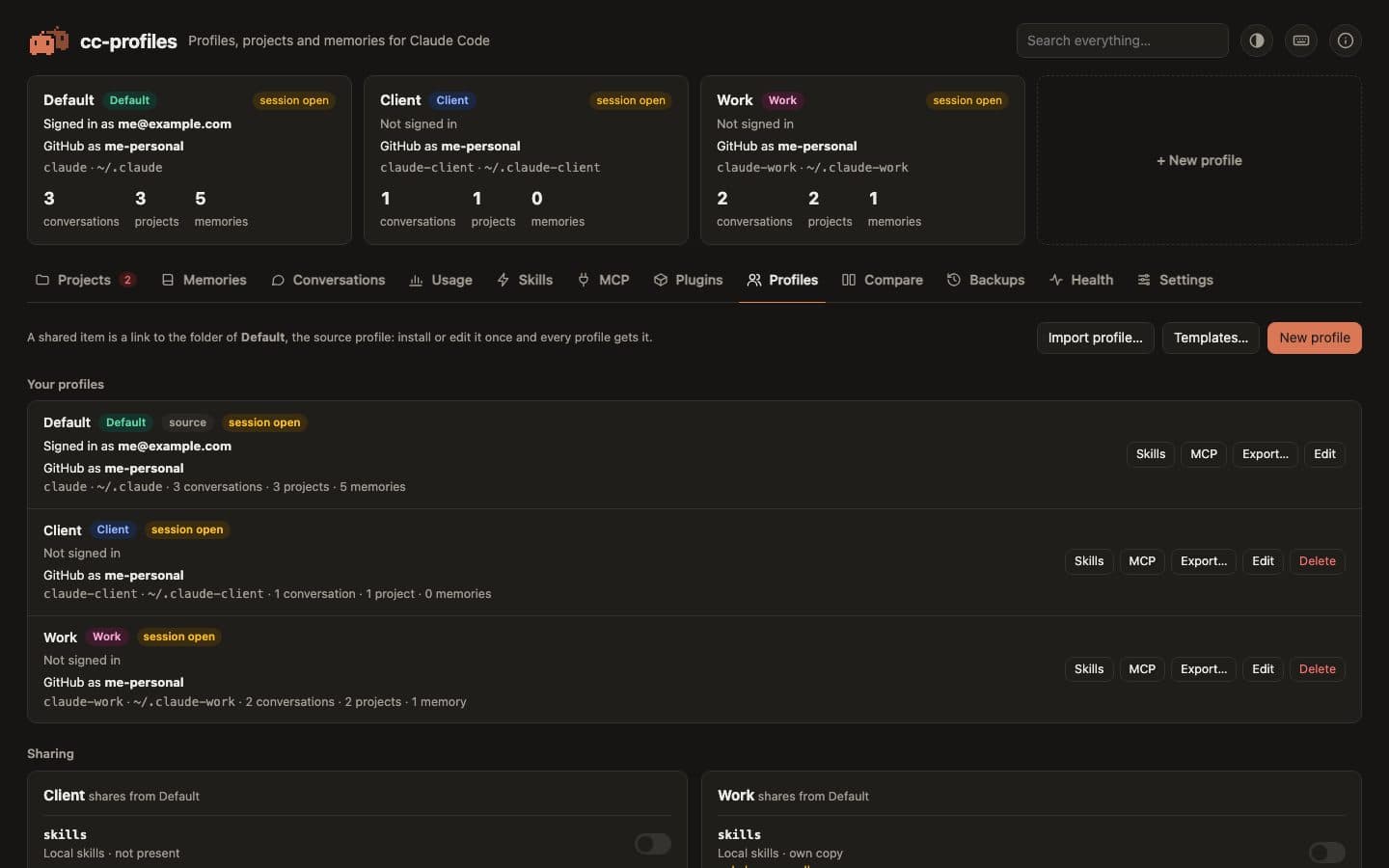
Task: Click the Health pulse icon
Action: 1056,280
